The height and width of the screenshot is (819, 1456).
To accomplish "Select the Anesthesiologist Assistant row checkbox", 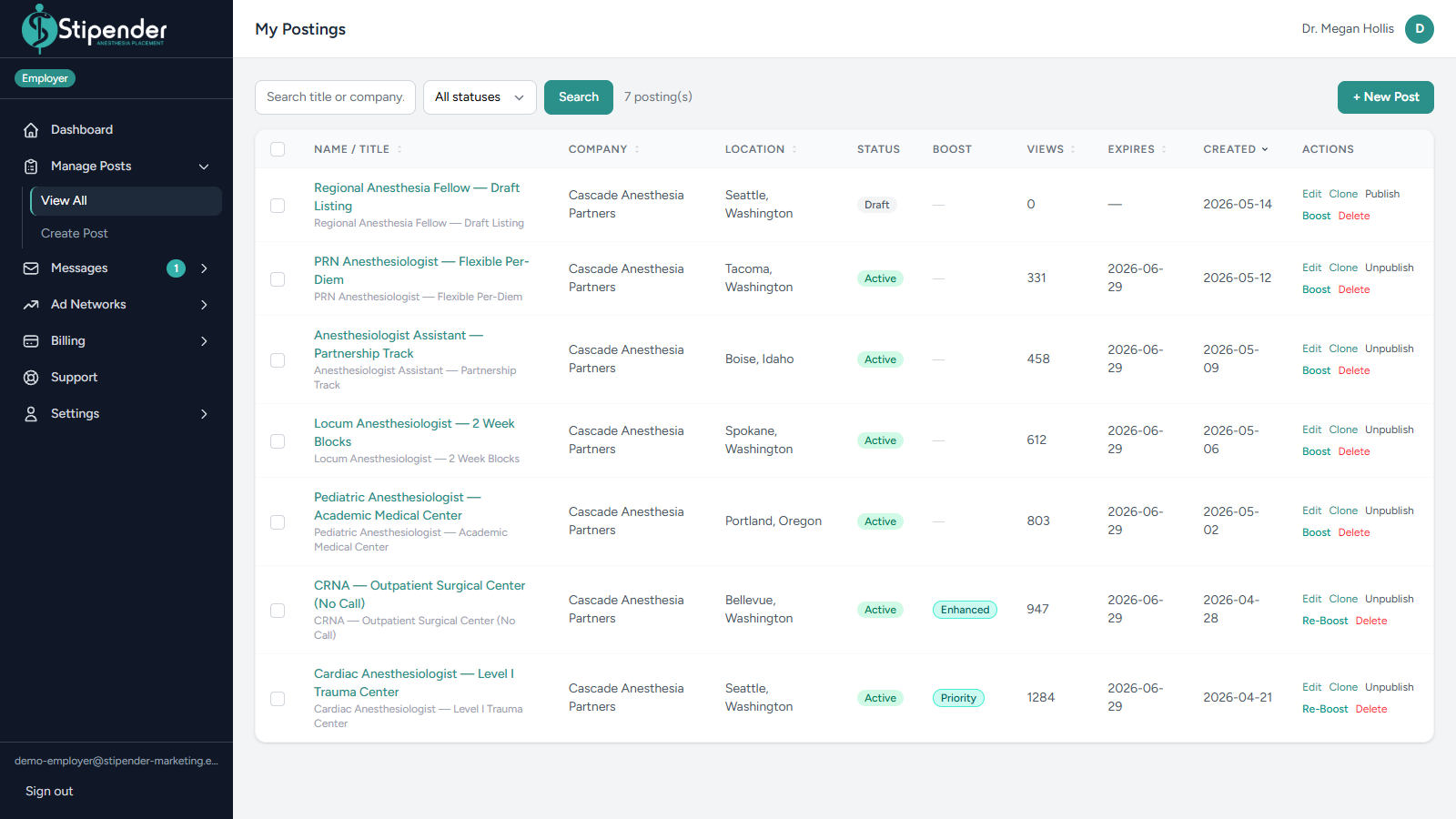I will 278,360.
